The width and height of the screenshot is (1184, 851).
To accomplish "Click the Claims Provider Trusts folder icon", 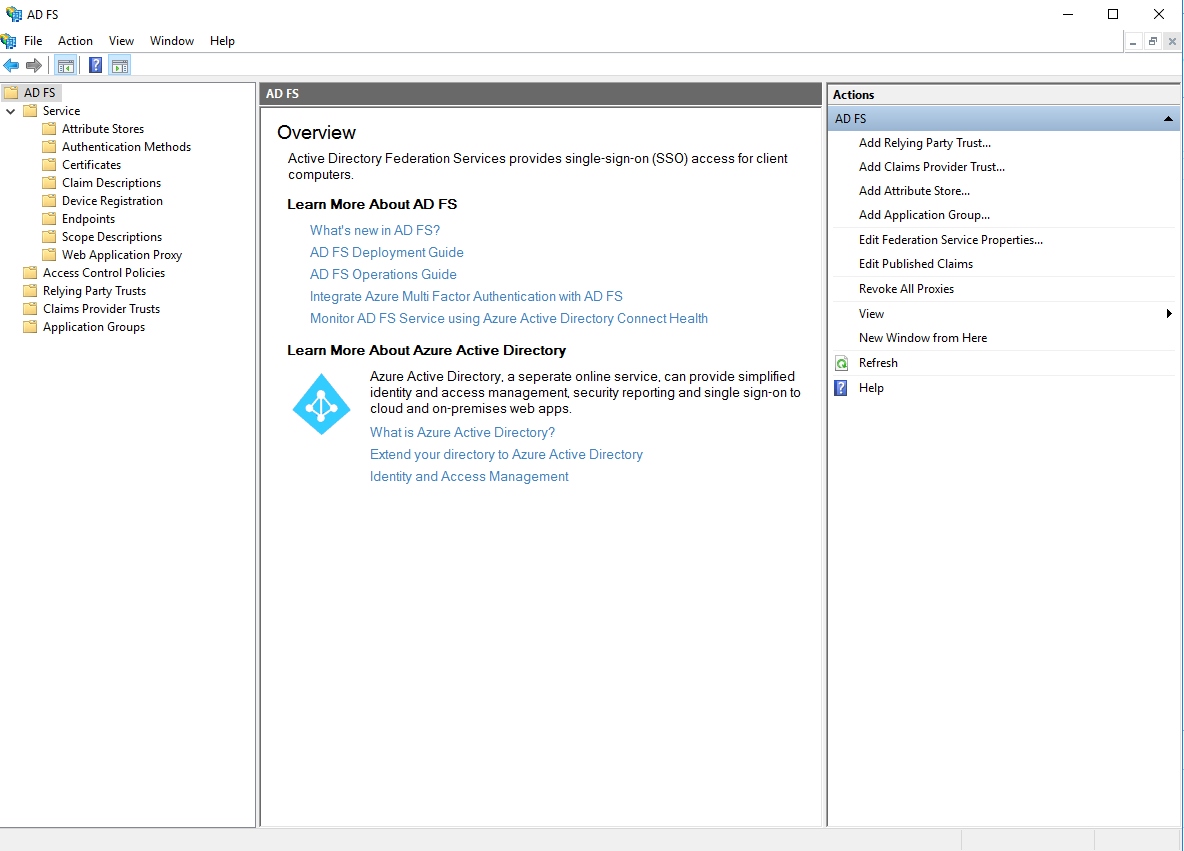I will 30,309.
